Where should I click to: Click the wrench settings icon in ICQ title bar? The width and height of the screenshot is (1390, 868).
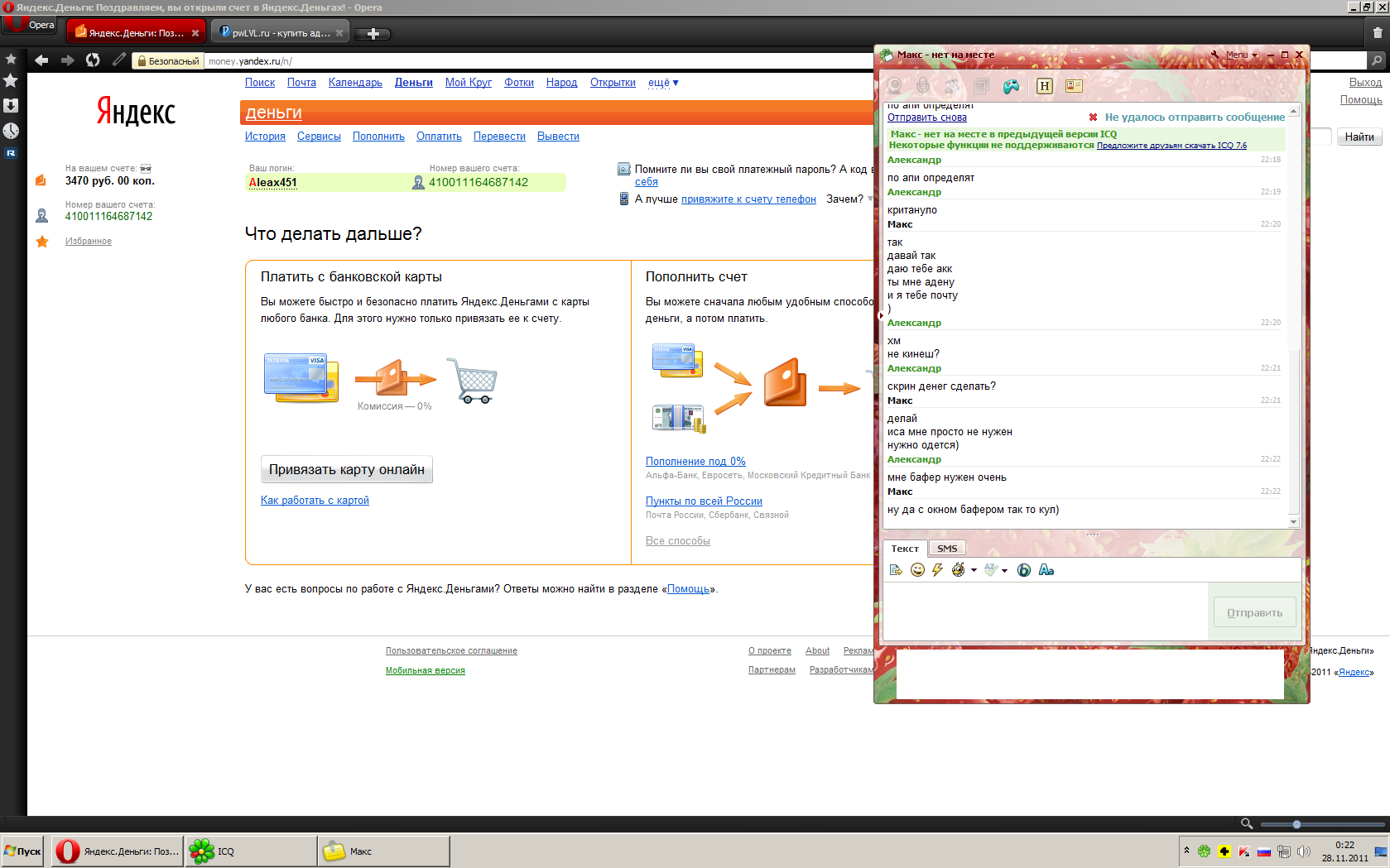(x=1215, y=55)
